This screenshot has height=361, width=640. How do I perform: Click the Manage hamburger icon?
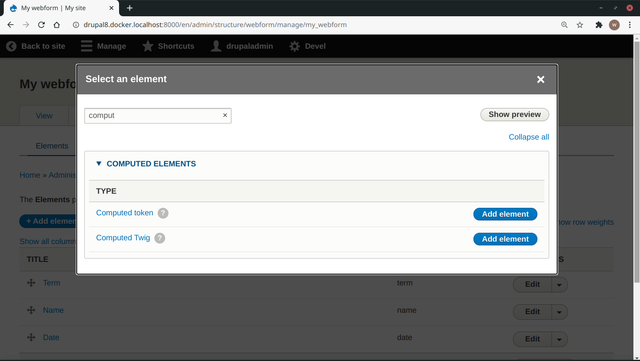click(x=86, y=46)
